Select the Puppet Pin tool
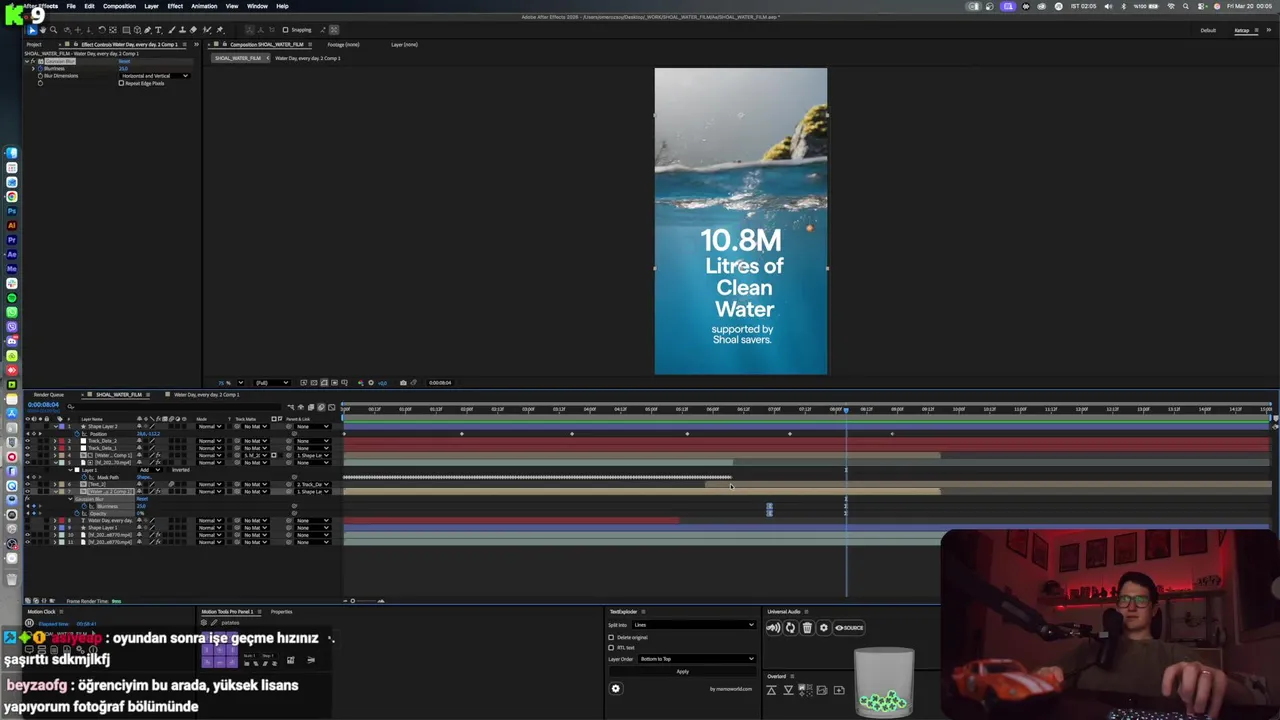 tap(219, 30)
